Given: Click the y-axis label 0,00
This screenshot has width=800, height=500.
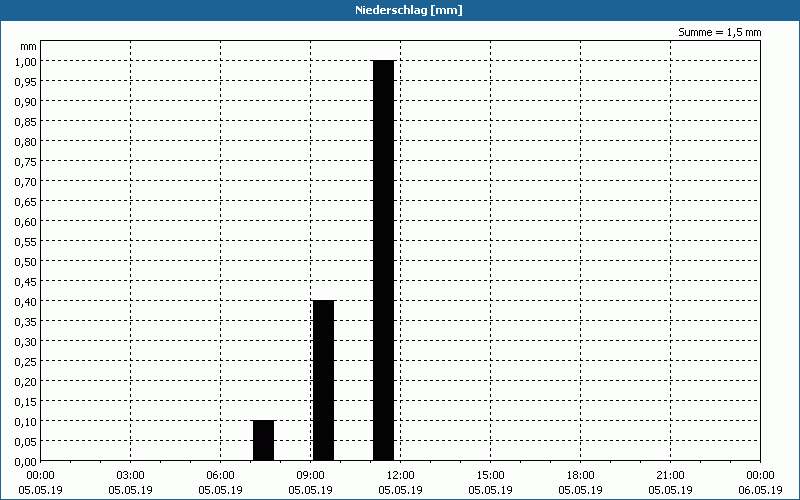Looking at the screenshot, I should pos(25,462).
